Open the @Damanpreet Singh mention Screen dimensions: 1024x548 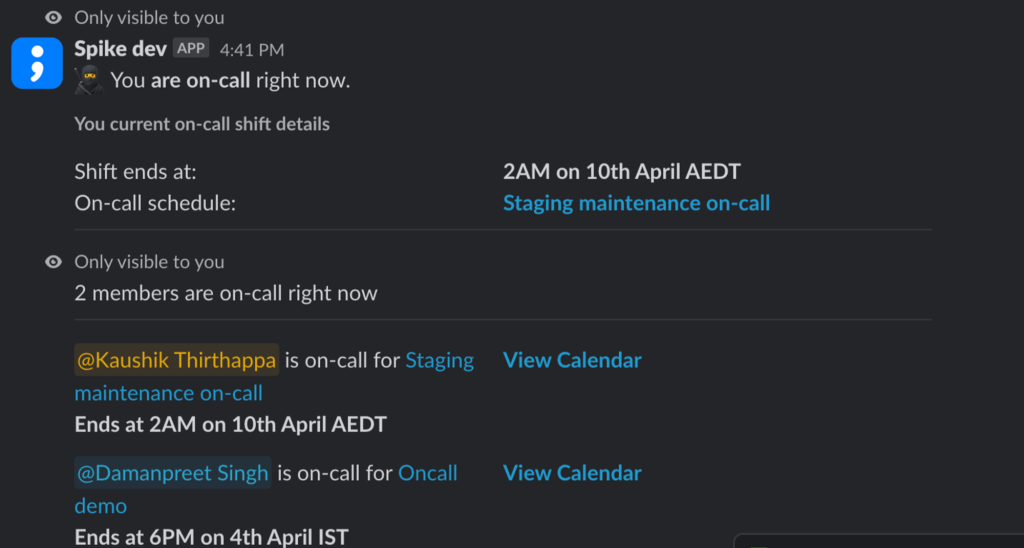pyautogui.click(x=172, y=473)
